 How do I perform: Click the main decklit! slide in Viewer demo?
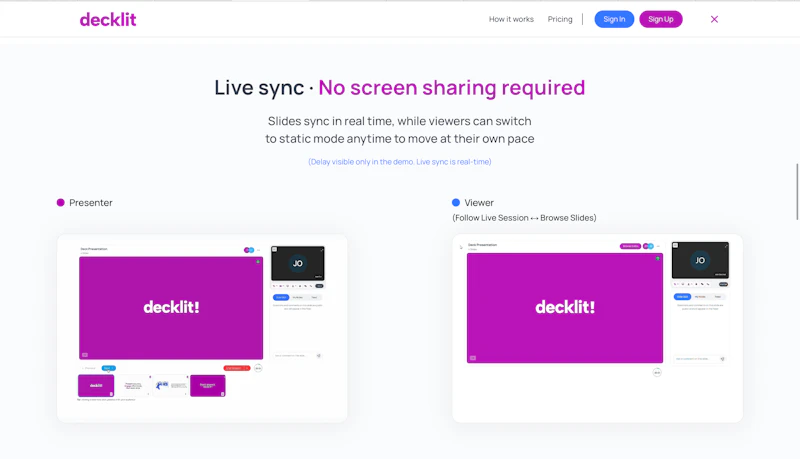[565, 308]
